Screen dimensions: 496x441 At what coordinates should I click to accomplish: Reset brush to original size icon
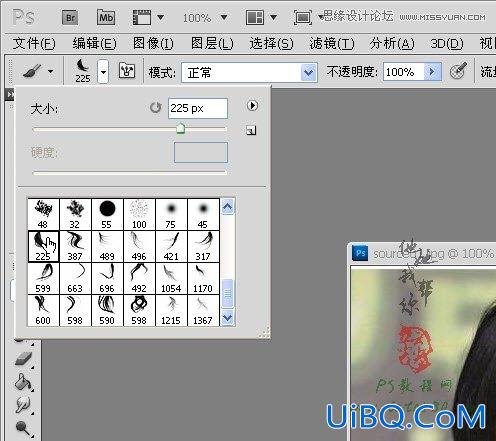[155, 108]
